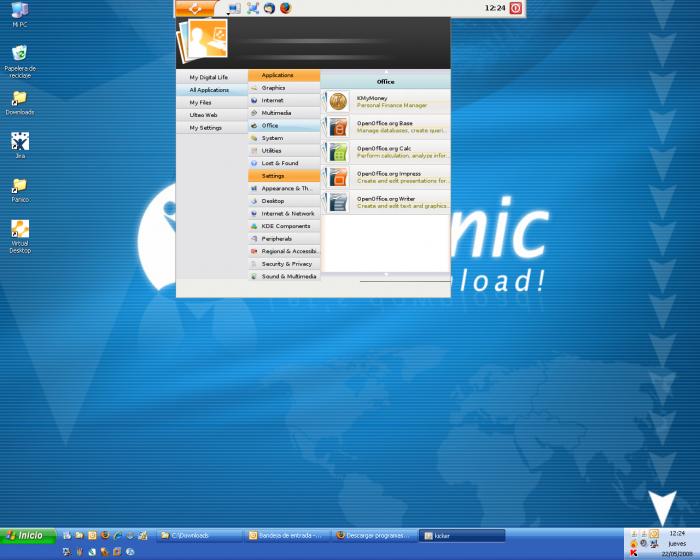Open the orange Ulteo main menu button
This screenshot has width=700, height=560.
[x=195, y=8]
